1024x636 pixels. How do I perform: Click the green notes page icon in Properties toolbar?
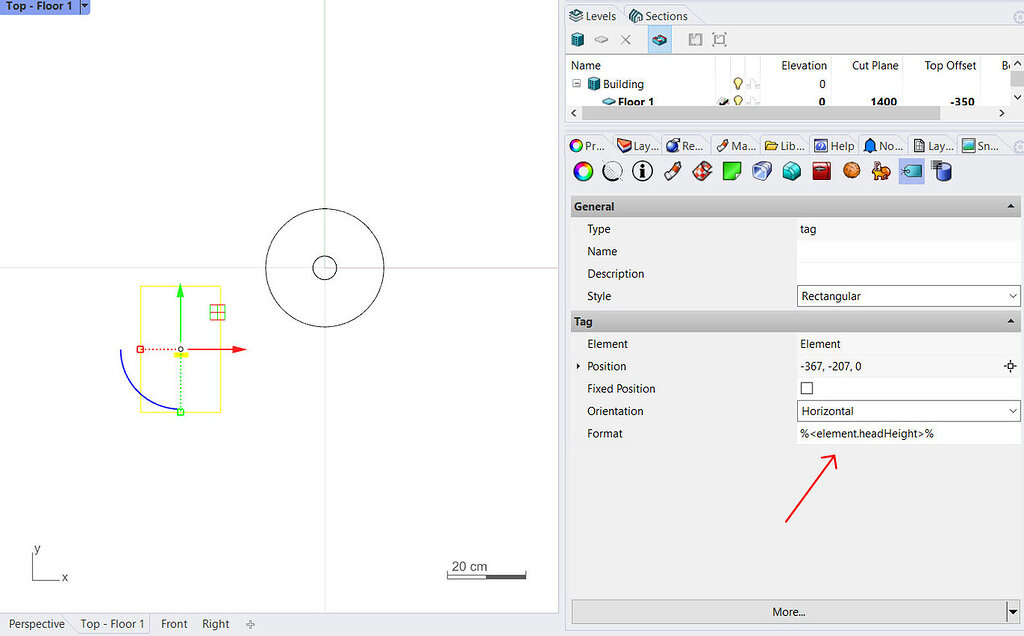(731, 171)
